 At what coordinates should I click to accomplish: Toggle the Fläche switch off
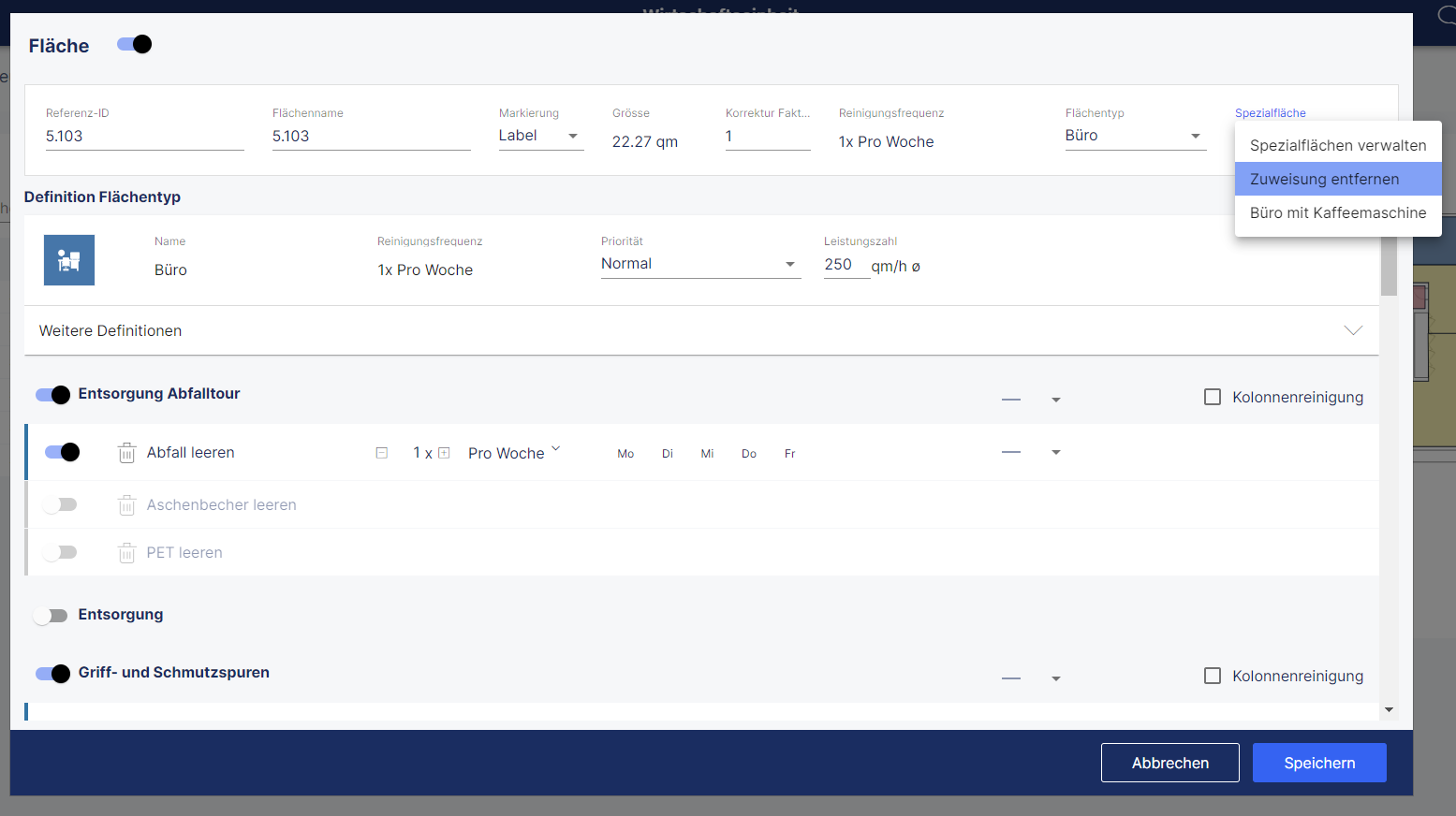pos(135,44)
